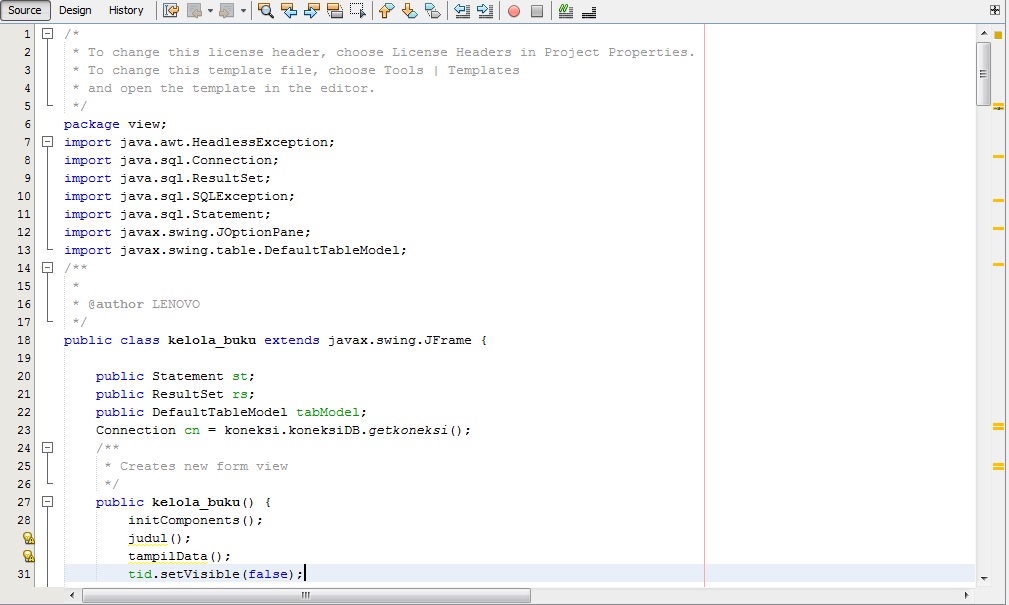
Task: Click the Comment toolbar button
Action: pos(564,10)
